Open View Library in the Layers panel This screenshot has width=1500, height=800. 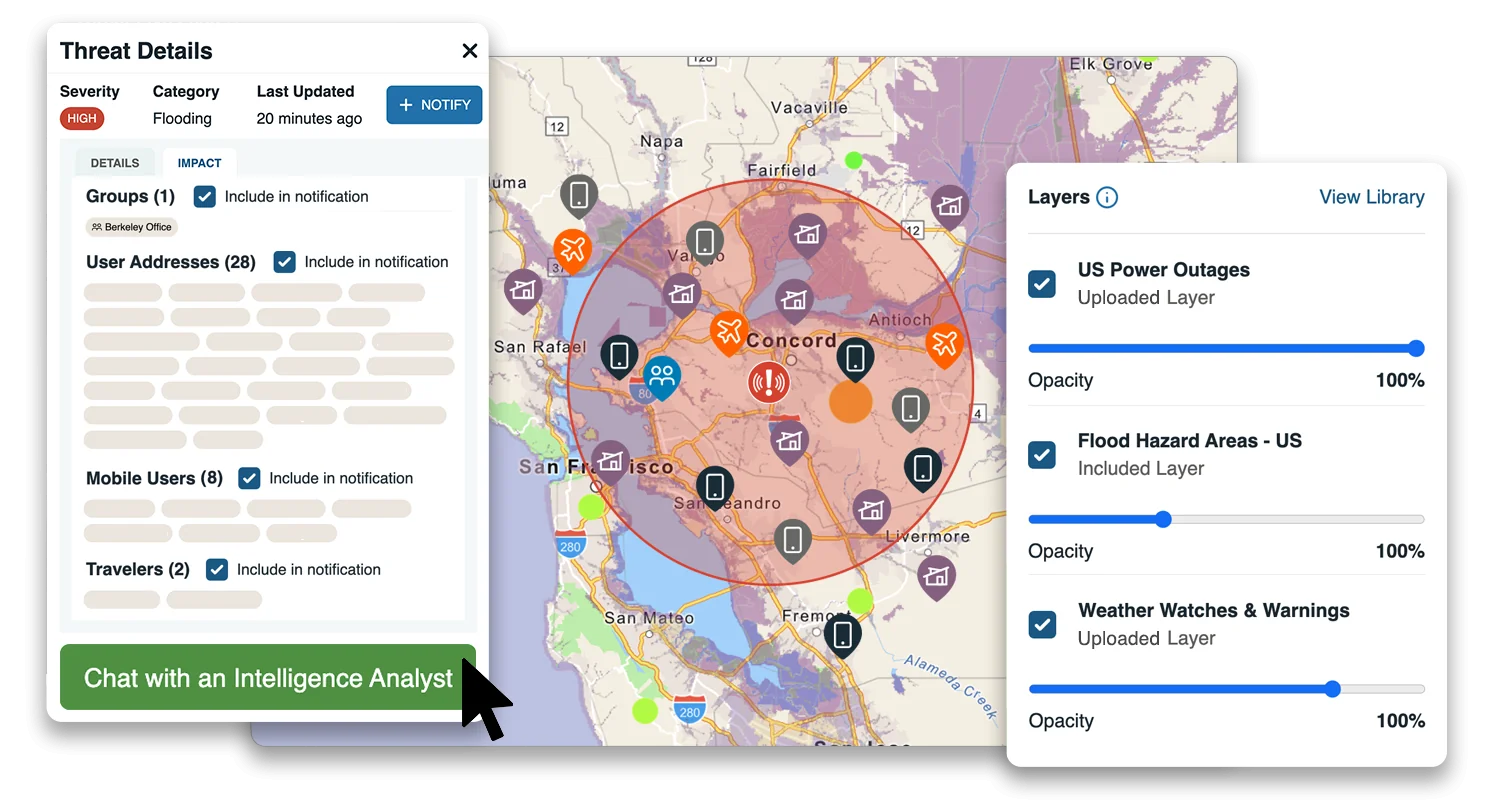[1371, 197]
